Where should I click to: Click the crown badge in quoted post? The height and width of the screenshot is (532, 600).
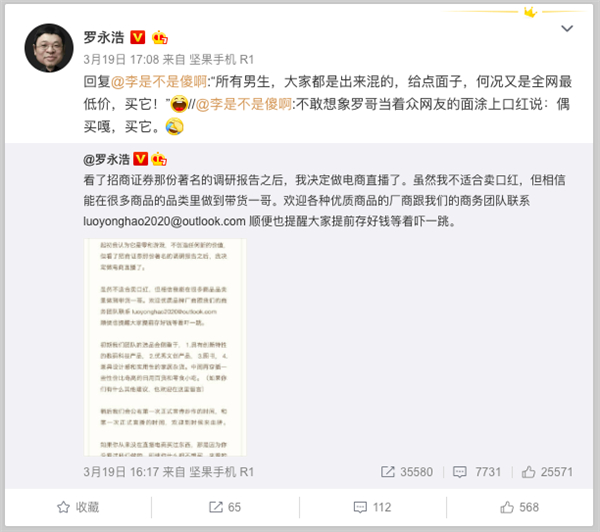[159, 159]
